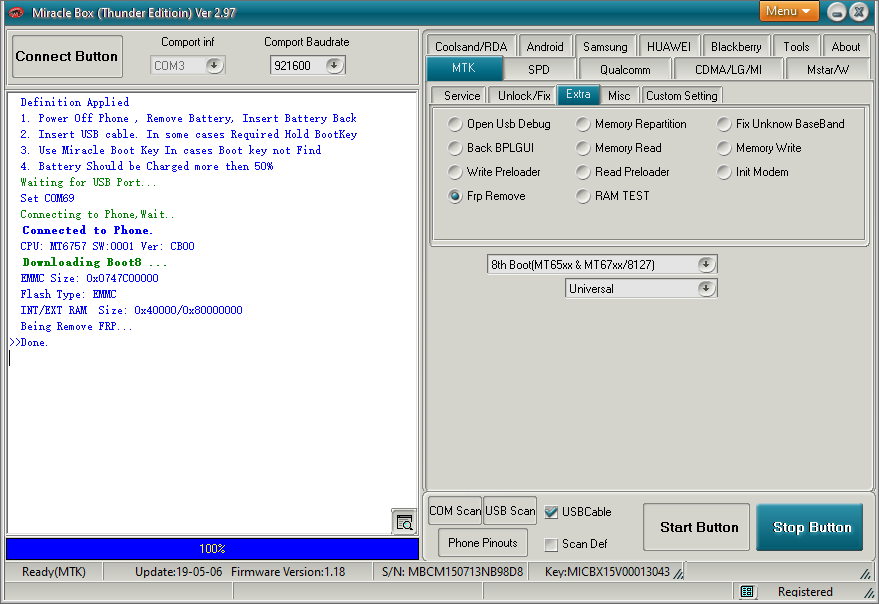Click the Key:MICBX15V00013043 status text
Viewport: 879px width, 604px height.
607,572
